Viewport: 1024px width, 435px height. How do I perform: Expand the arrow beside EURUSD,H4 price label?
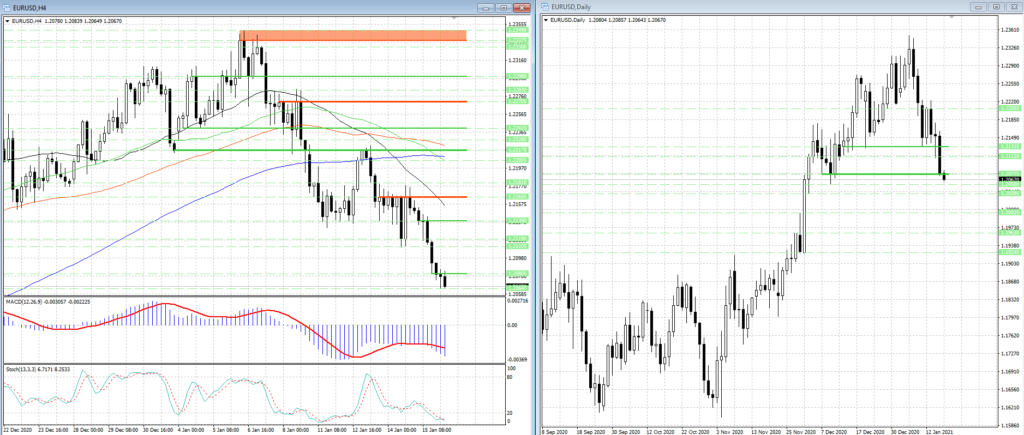pos(7,21)
